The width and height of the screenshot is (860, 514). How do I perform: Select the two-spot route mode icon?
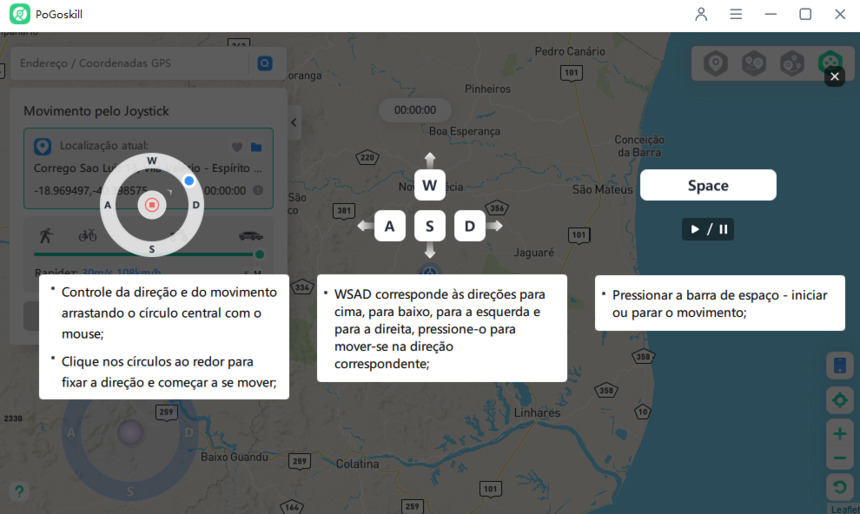point(753,64)
